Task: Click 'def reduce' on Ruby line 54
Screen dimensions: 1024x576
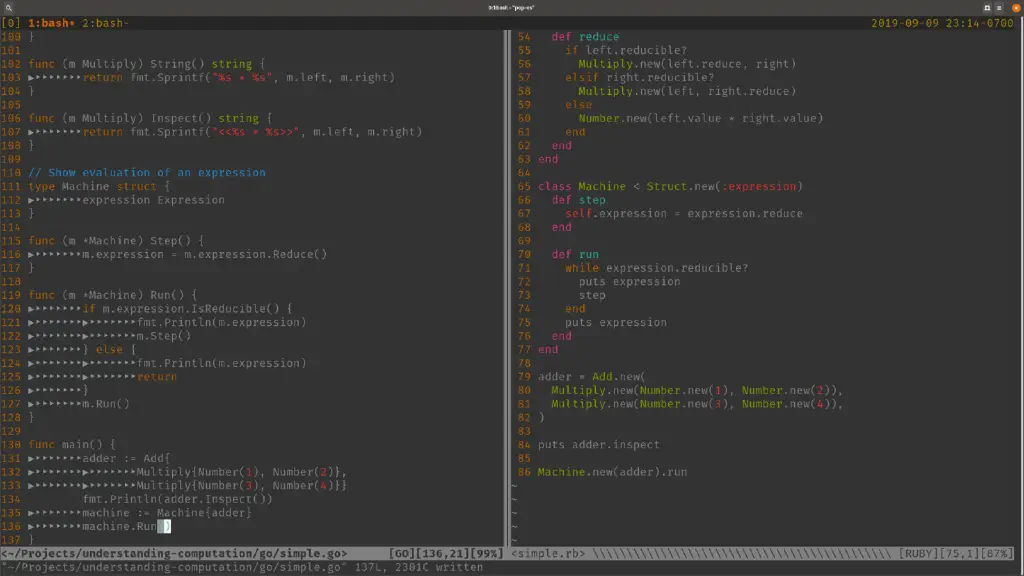Action: pyautogui.click(x=585, y=37)
